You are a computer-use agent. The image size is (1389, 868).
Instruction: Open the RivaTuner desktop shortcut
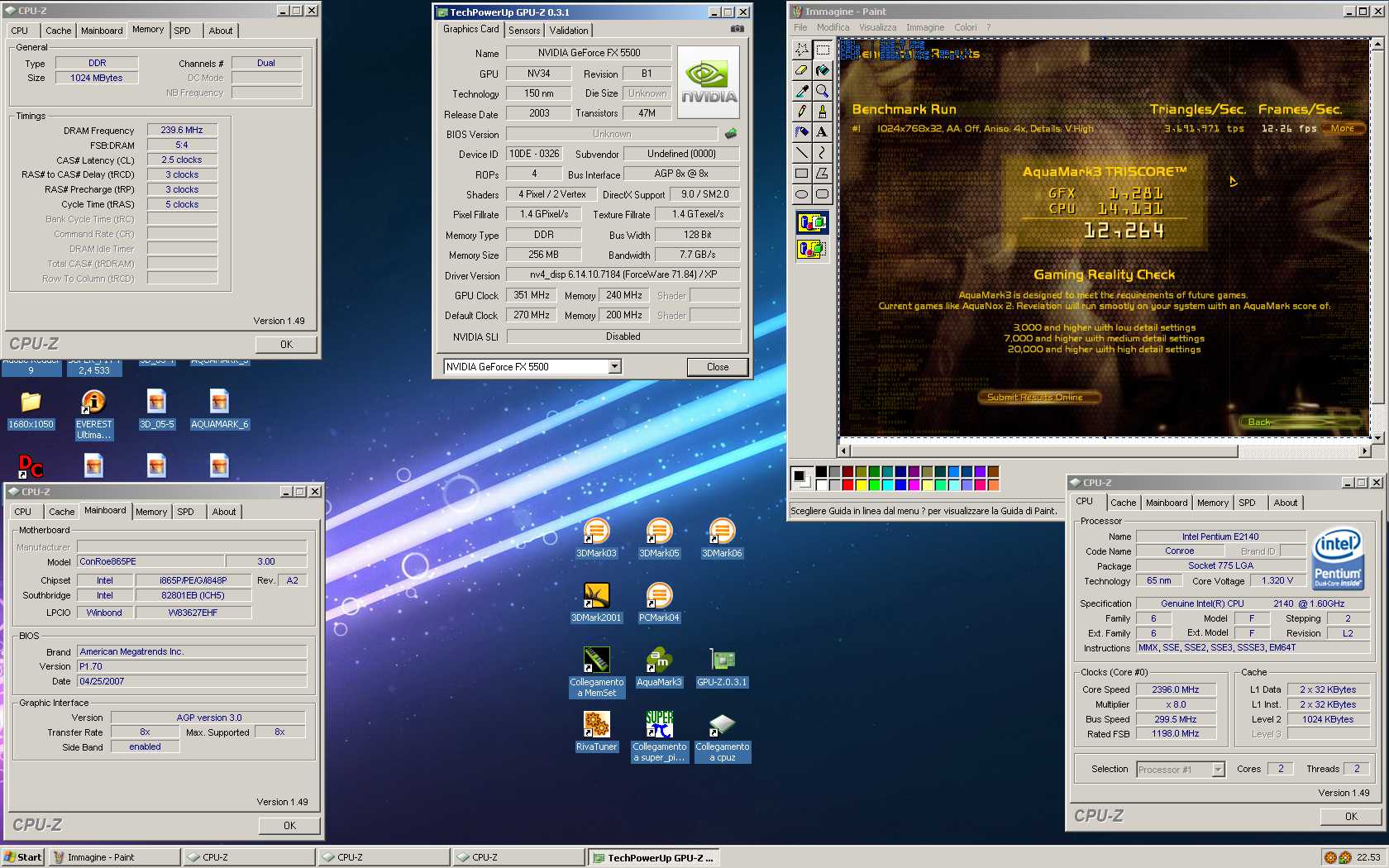coord(596,731)
